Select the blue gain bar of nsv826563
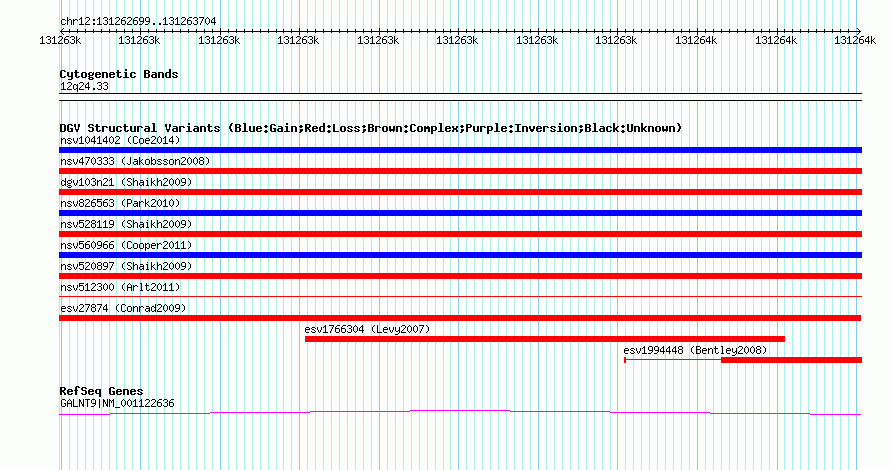Screen dimensions: 890x470 tap(460, 213)
